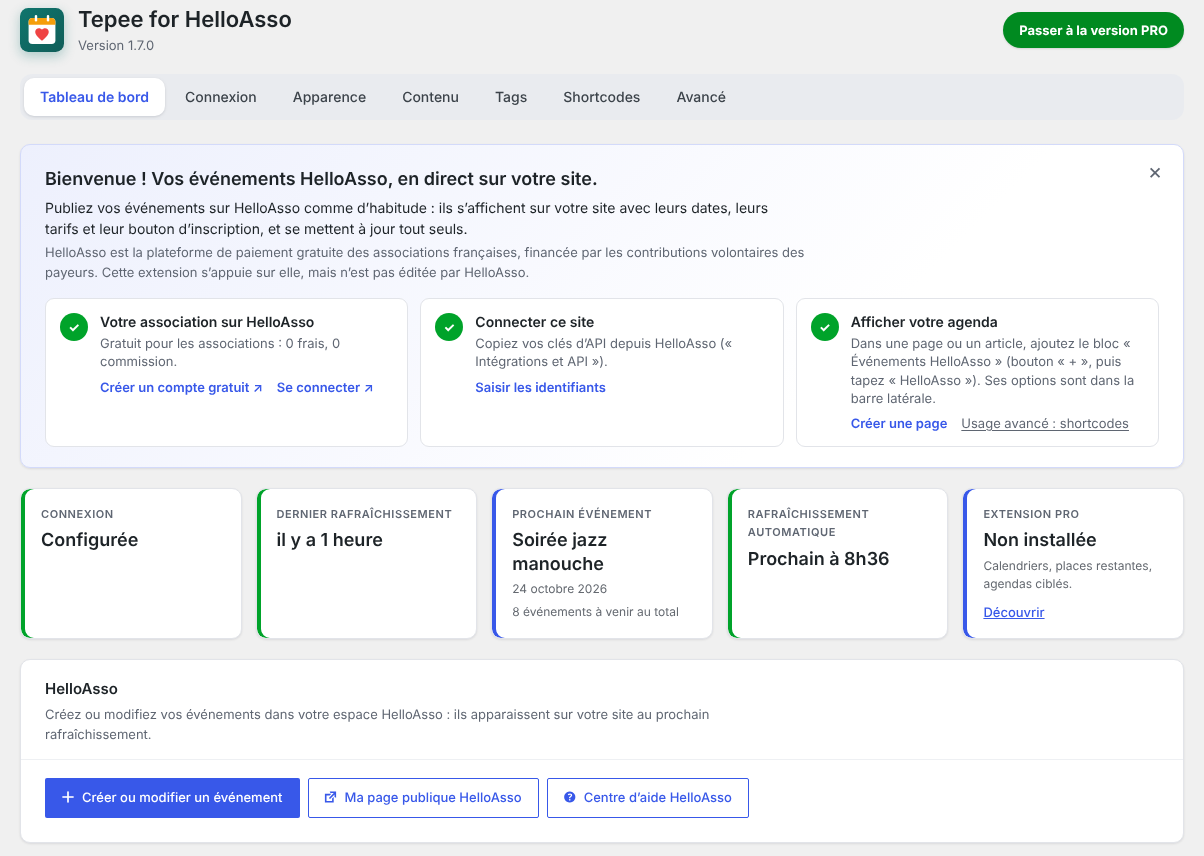Click 'Passer à la version PRO'
The height and width of the screenshot is (856, 1204).
click(1093, 30)
